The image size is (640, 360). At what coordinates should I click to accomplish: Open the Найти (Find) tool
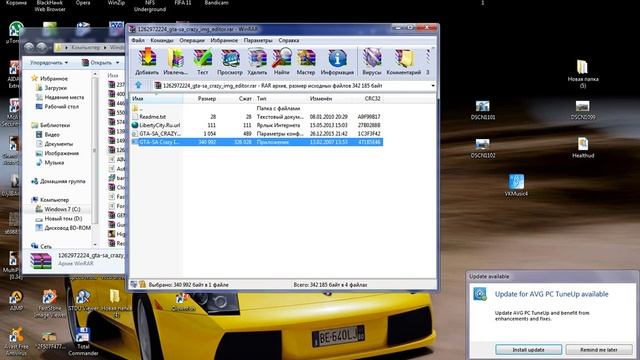pyautogui.click(x=282, y=62)
